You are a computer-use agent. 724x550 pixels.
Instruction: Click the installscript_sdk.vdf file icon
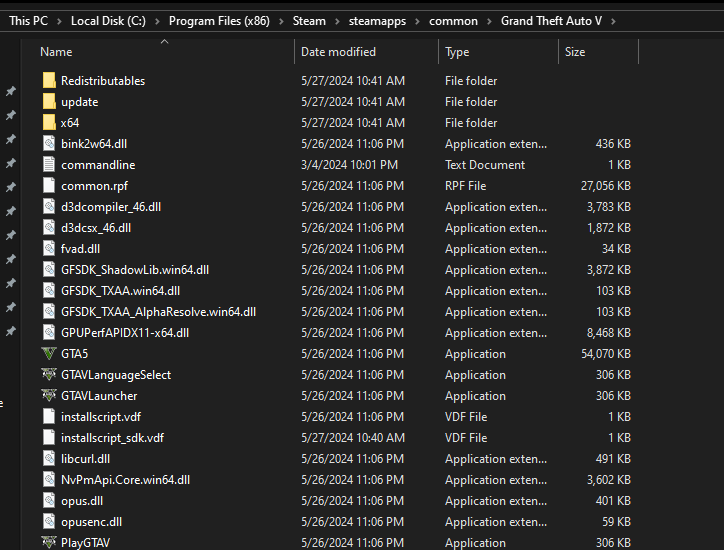pyautogui.click(x=49, y=438)
